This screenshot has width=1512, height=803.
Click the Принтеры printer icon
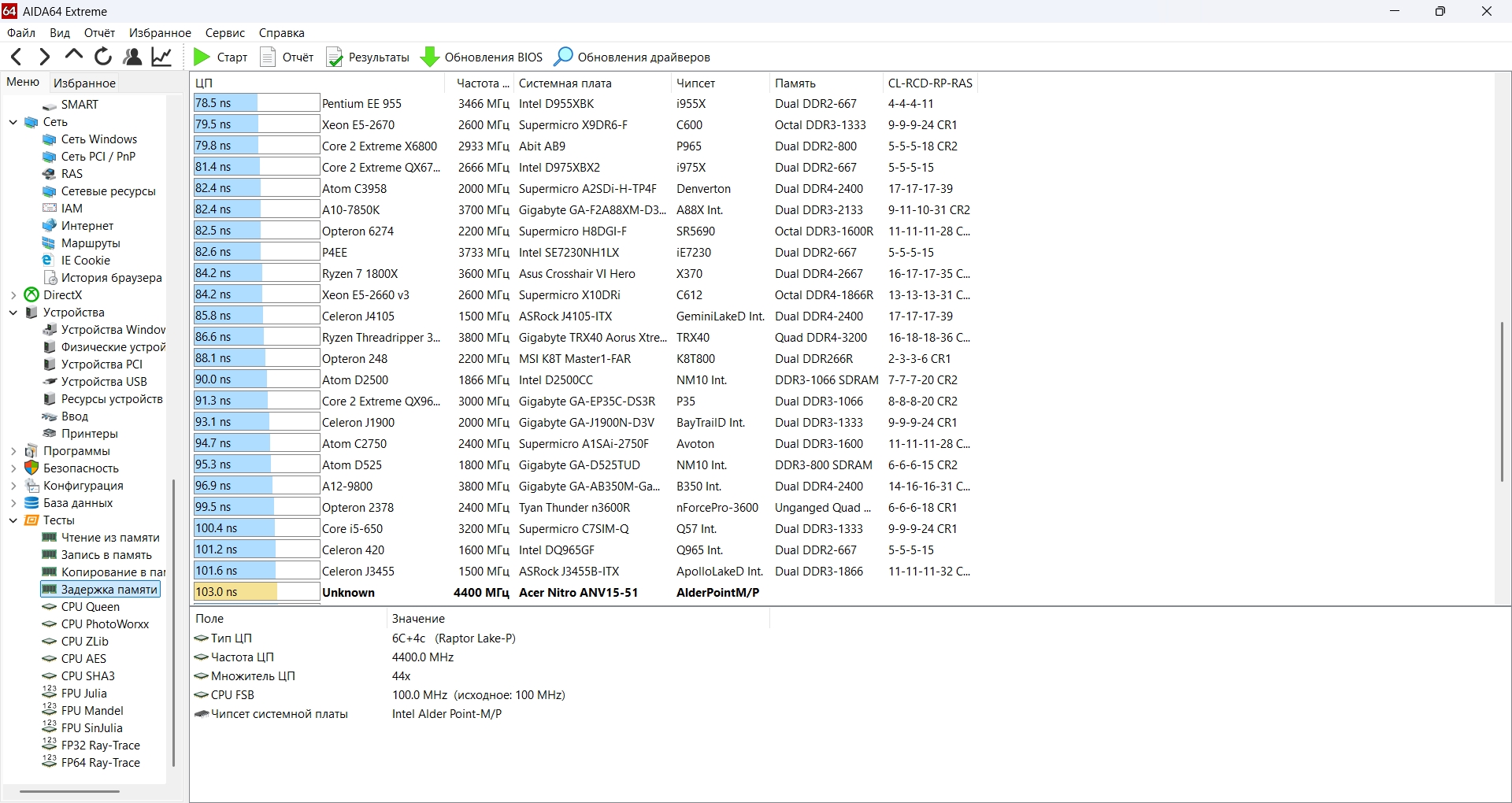(50, 434)
